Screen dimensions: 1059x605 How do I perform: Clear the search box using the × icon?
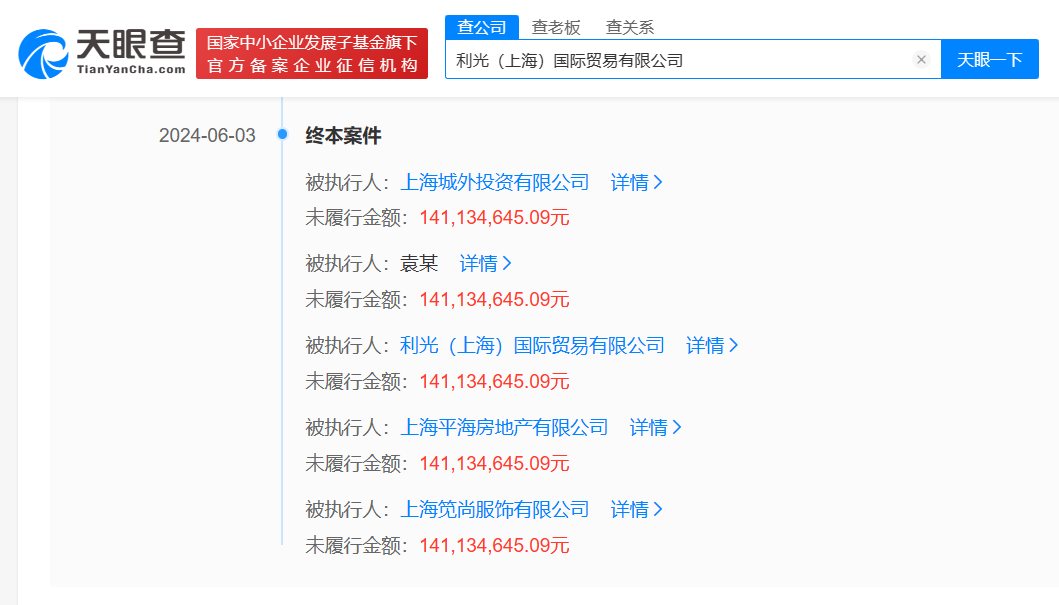(921, 59)
